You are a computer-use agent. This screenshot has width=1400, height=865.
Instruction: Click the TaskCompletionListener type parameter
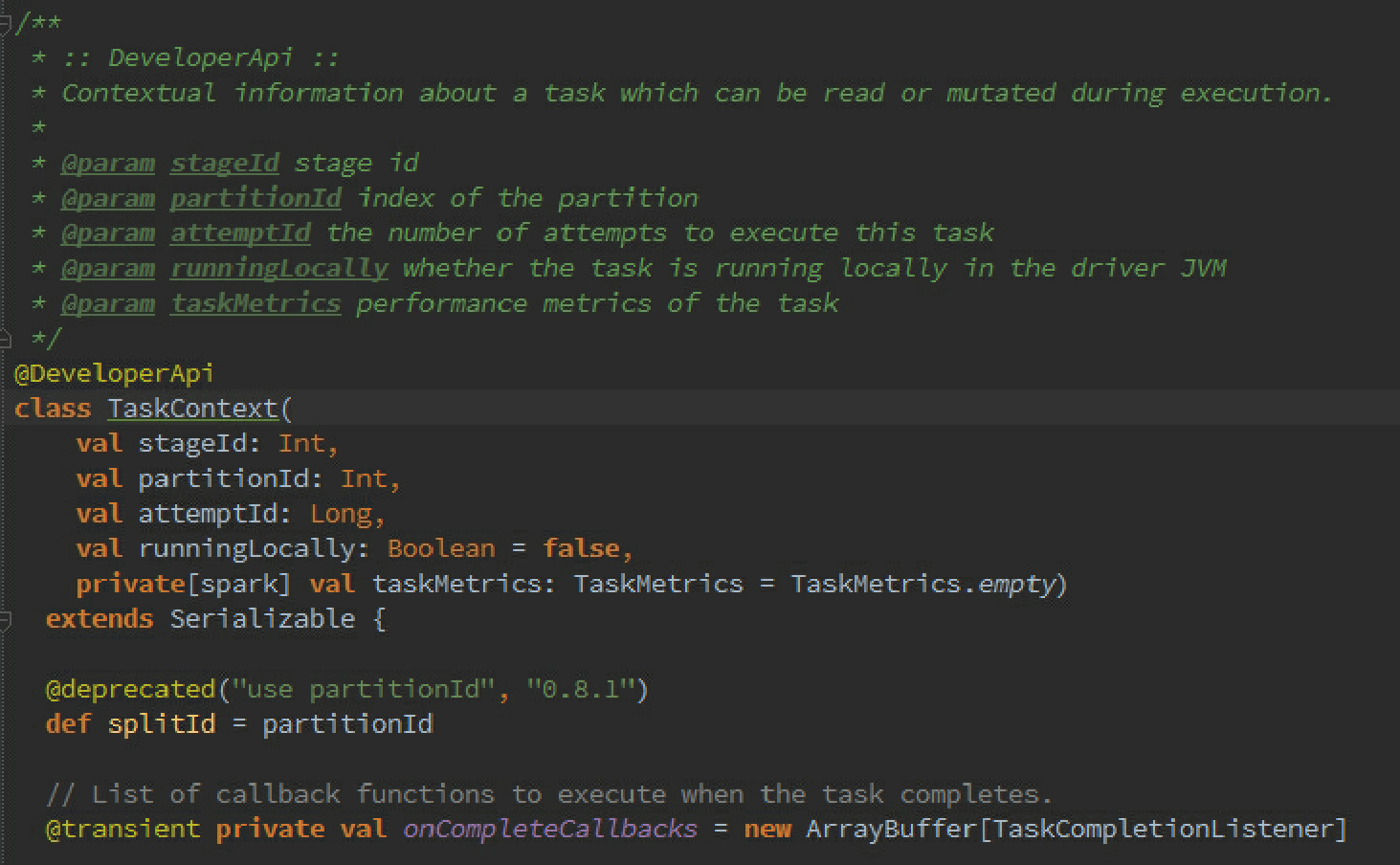coord(1163,829)
